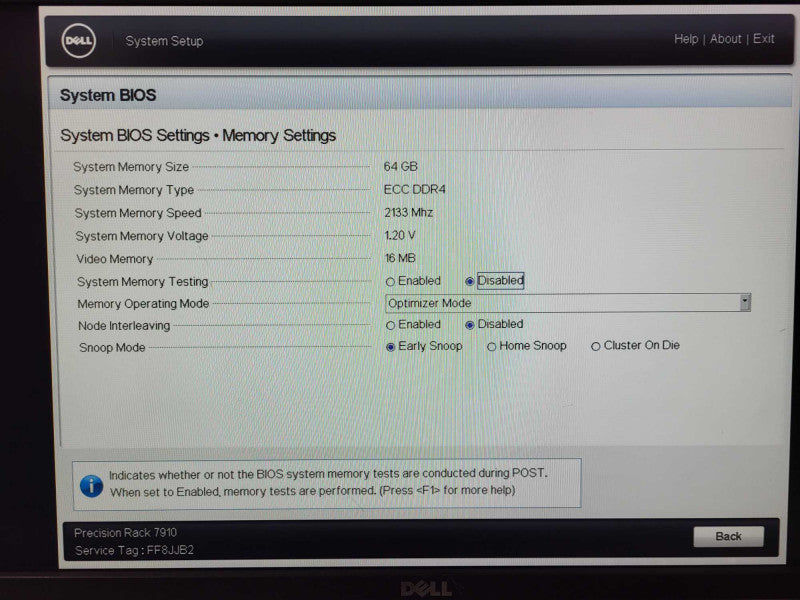Click the Optimizer Mode dropdown arrow
Viewport: 800px width, 600px height.
coord(745,302)
